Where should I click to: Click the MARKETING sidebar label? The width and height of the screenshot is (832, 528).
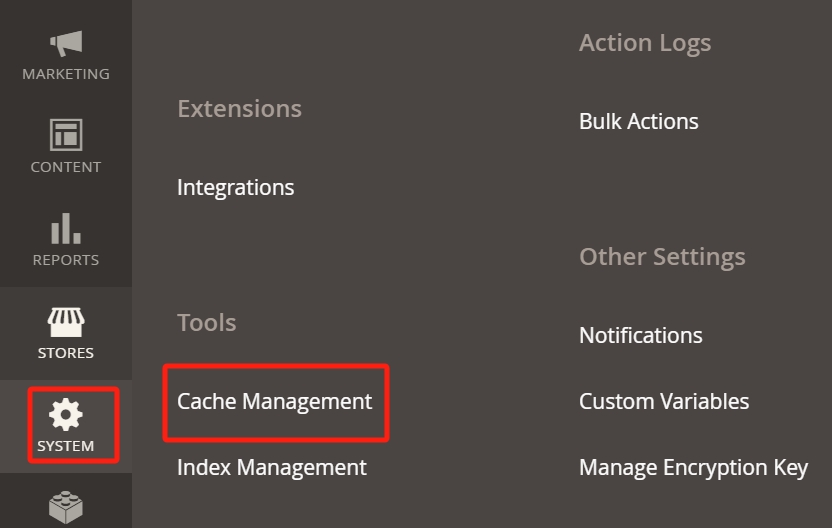click(x=66, y=74)
